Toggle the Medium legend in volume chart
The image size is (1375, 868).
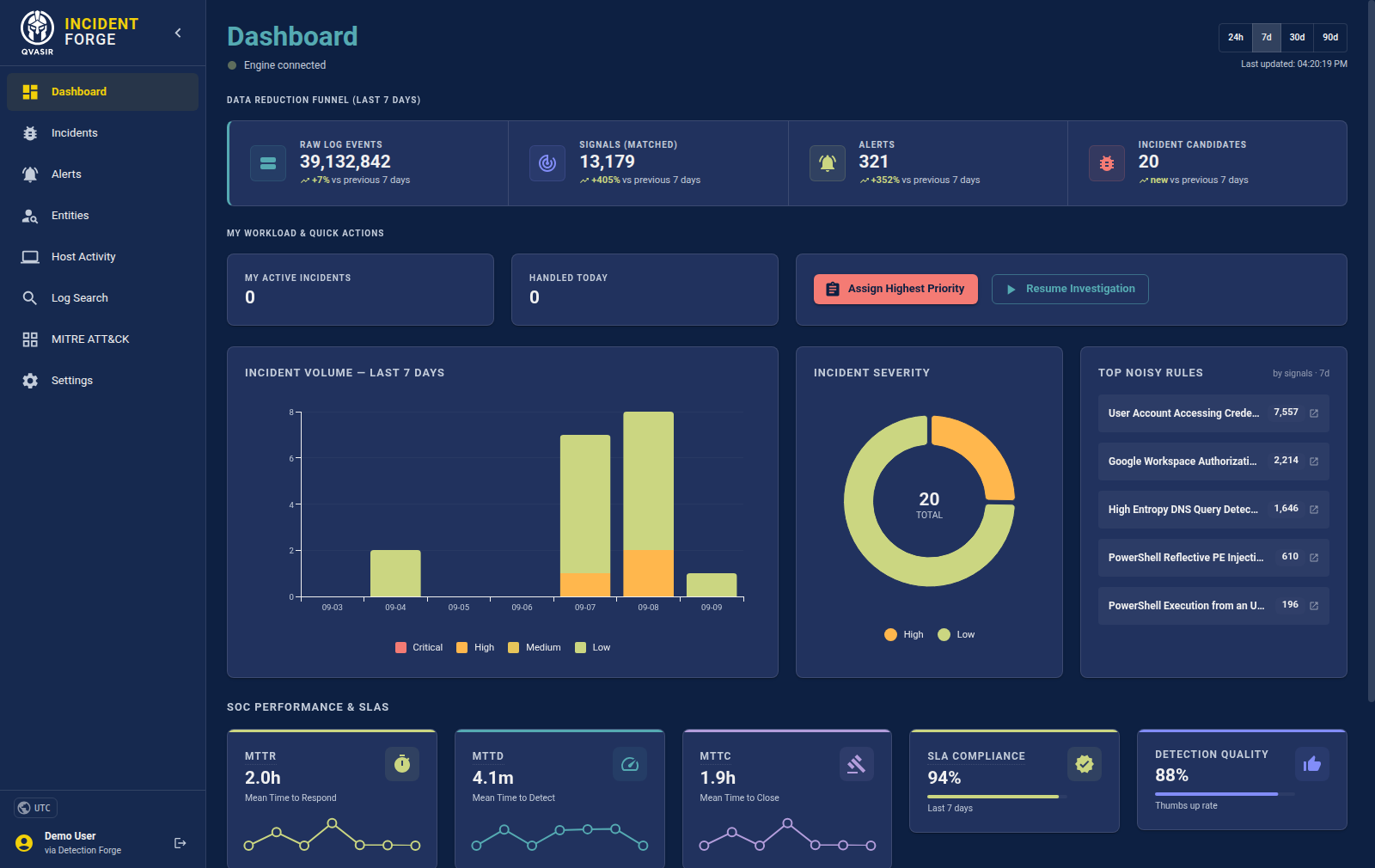coord(535,647)
